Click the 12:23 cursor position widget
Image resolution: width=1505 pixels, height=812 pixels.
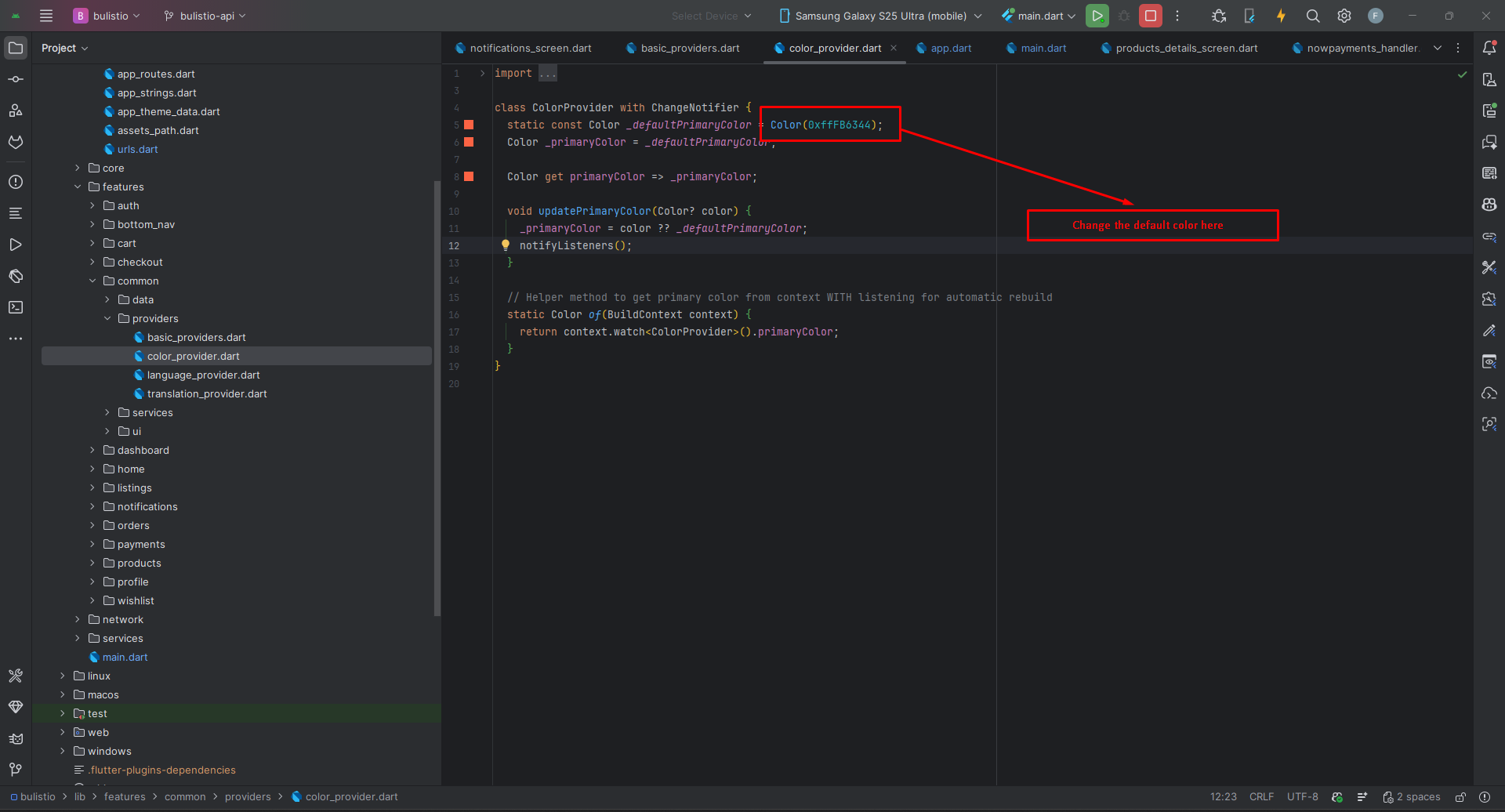1223,797
